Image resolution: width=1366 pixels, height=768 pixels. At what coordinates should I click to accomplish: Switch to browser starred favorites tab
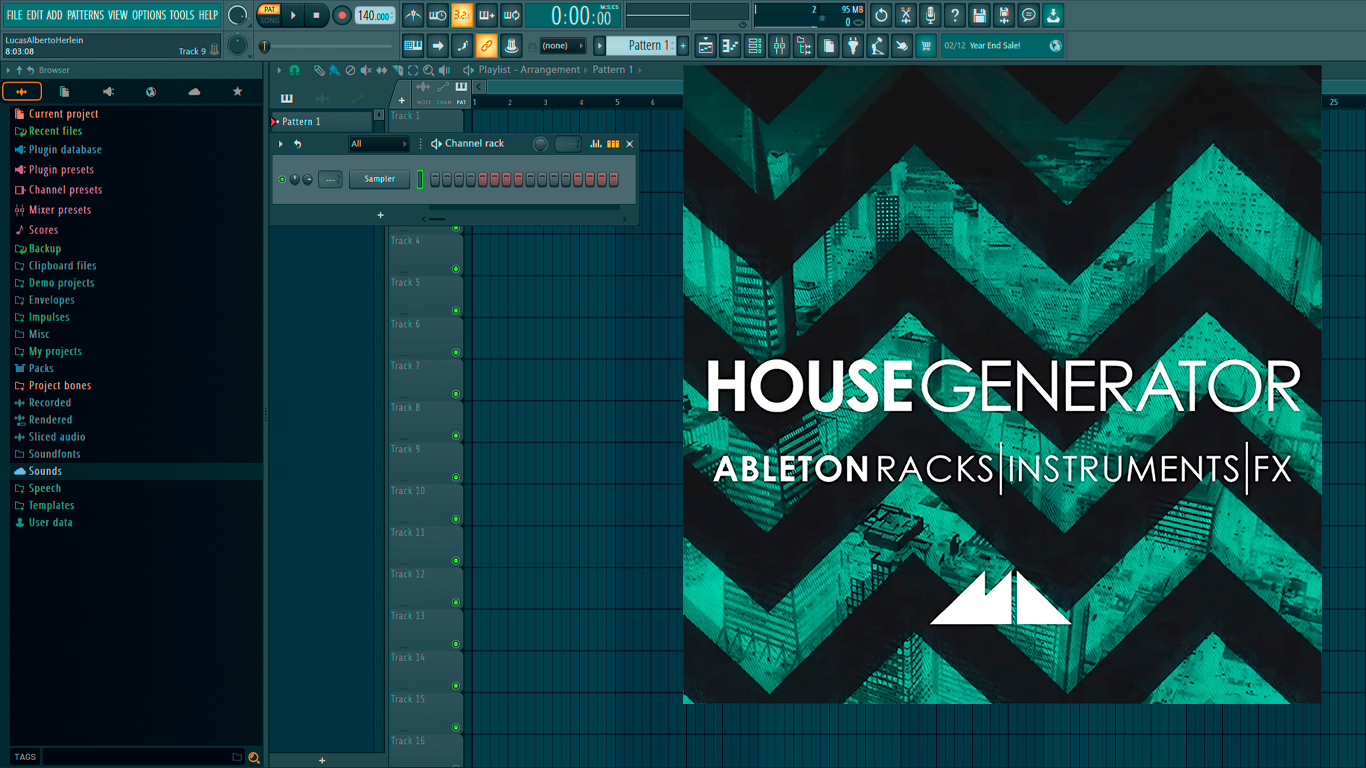[x=237, y=92]
